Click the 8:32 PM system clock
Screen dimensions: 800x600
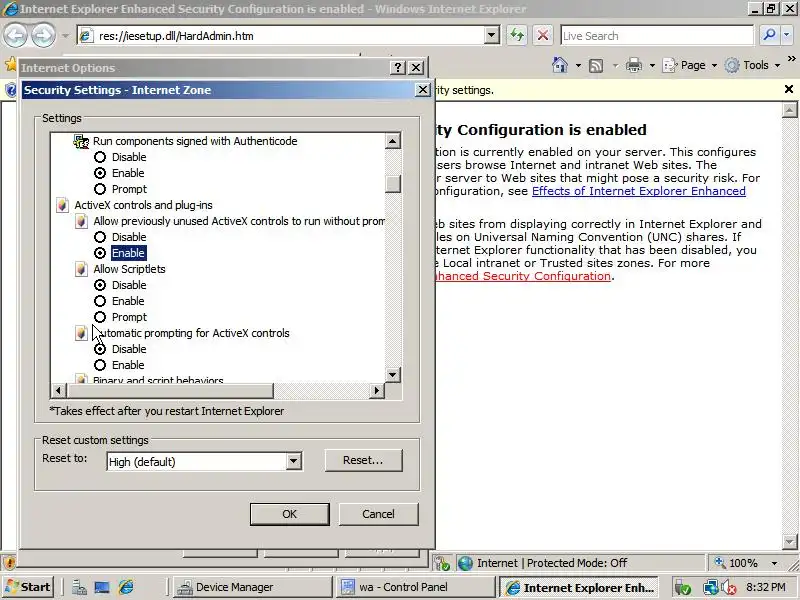click(765, 587)
